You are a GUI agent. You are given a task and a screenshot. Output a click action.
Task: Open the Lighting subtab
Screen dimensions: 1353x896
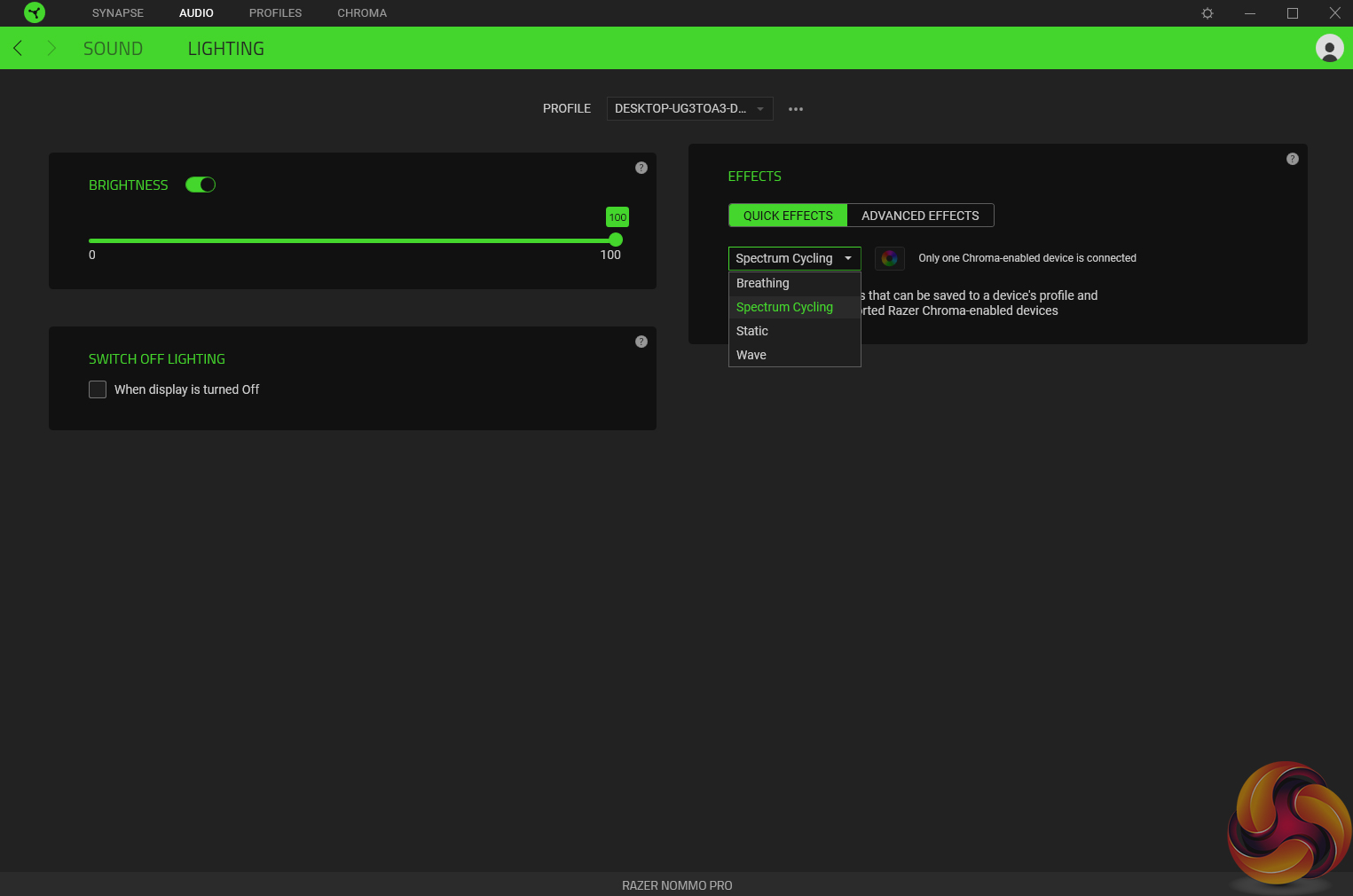(226, 49)
